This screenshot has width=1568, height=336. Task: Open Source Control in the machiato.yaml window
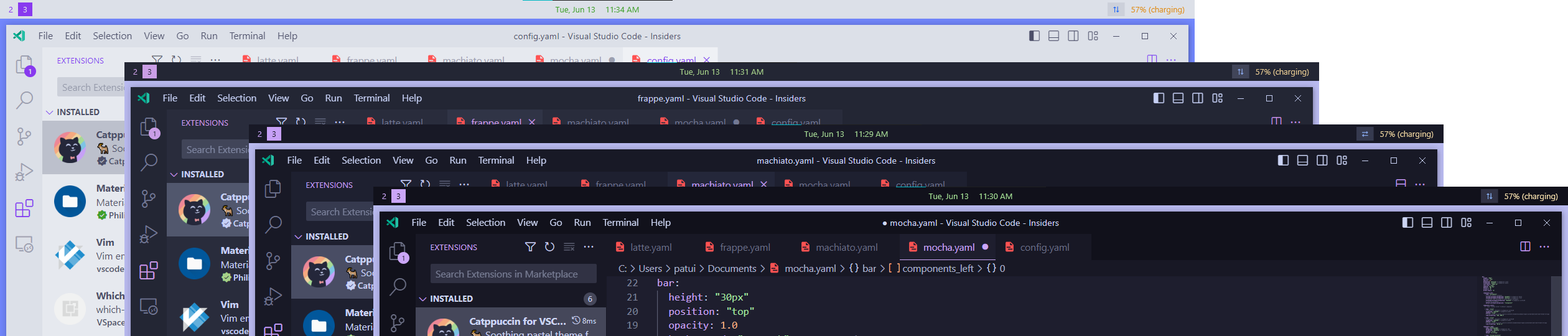click(x=273, y=260)
